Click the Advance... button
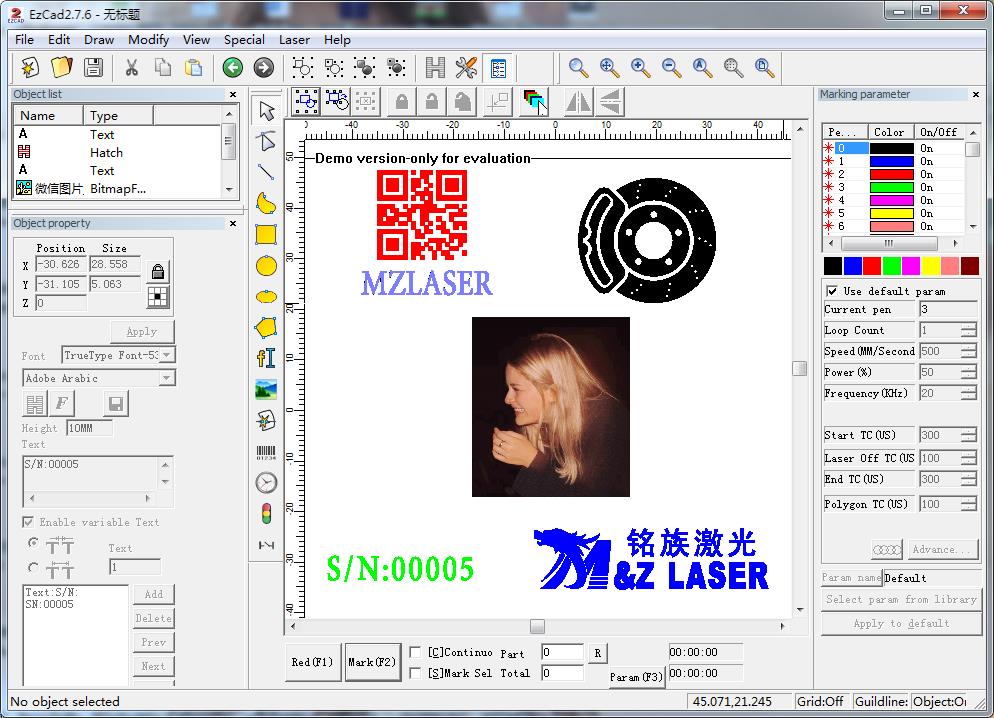This screenshot has width=994, height=718. pyautogui.click(x=941, y=549)
